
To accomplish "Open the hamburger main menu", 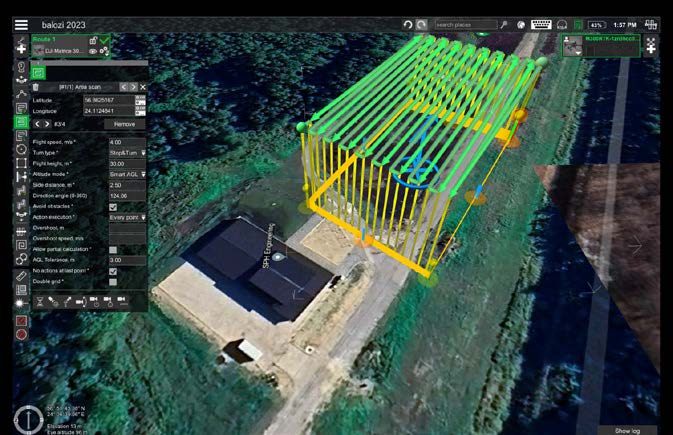I will [x=21, y=24].
